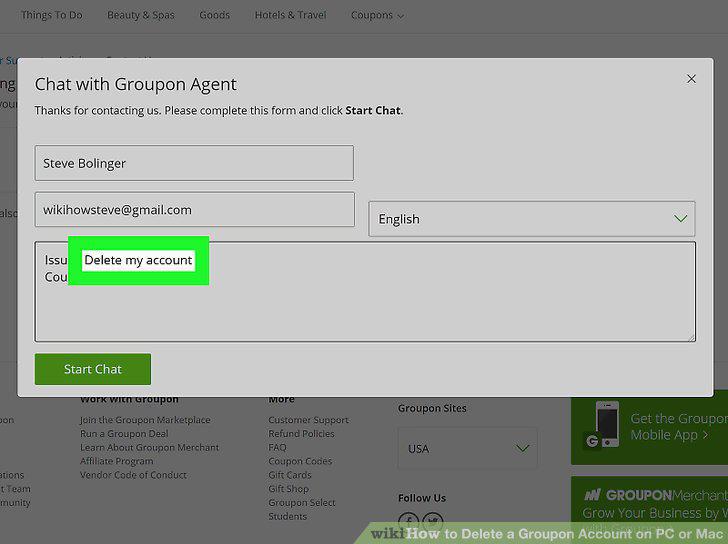Open the FAQ footer link
The height and width of the screenshot is (544, 728).
[x=277, y=447]
